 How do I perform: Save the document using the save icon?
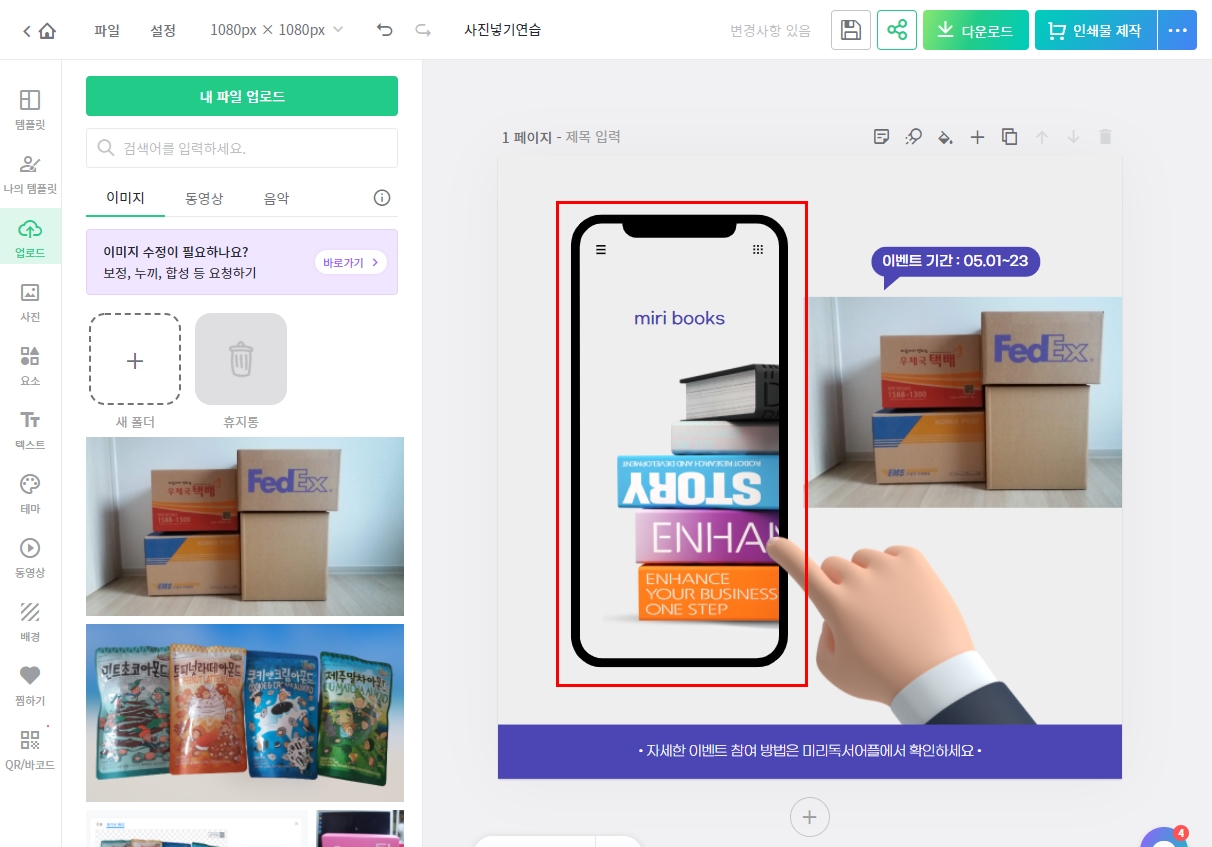click(x=850, y=30)
